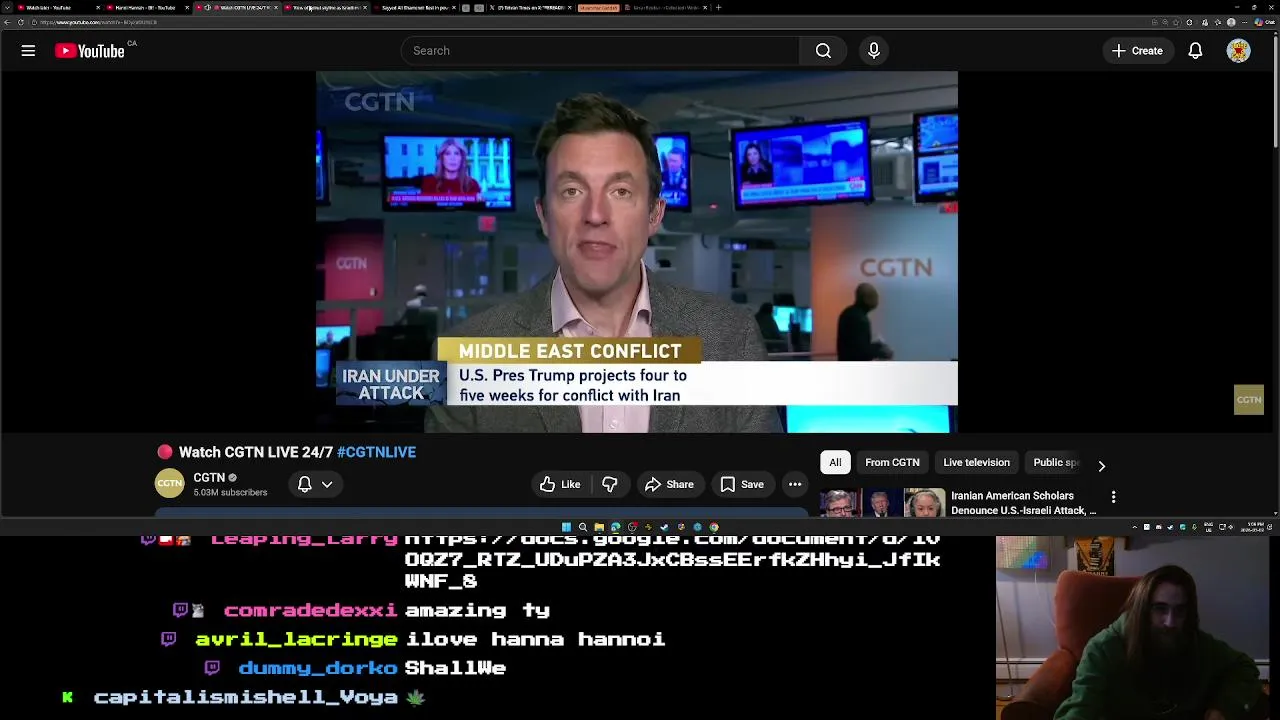Open the Create upload menu
The width and height of the screenshot is (1280, 720).
(x=1137, y=51)
